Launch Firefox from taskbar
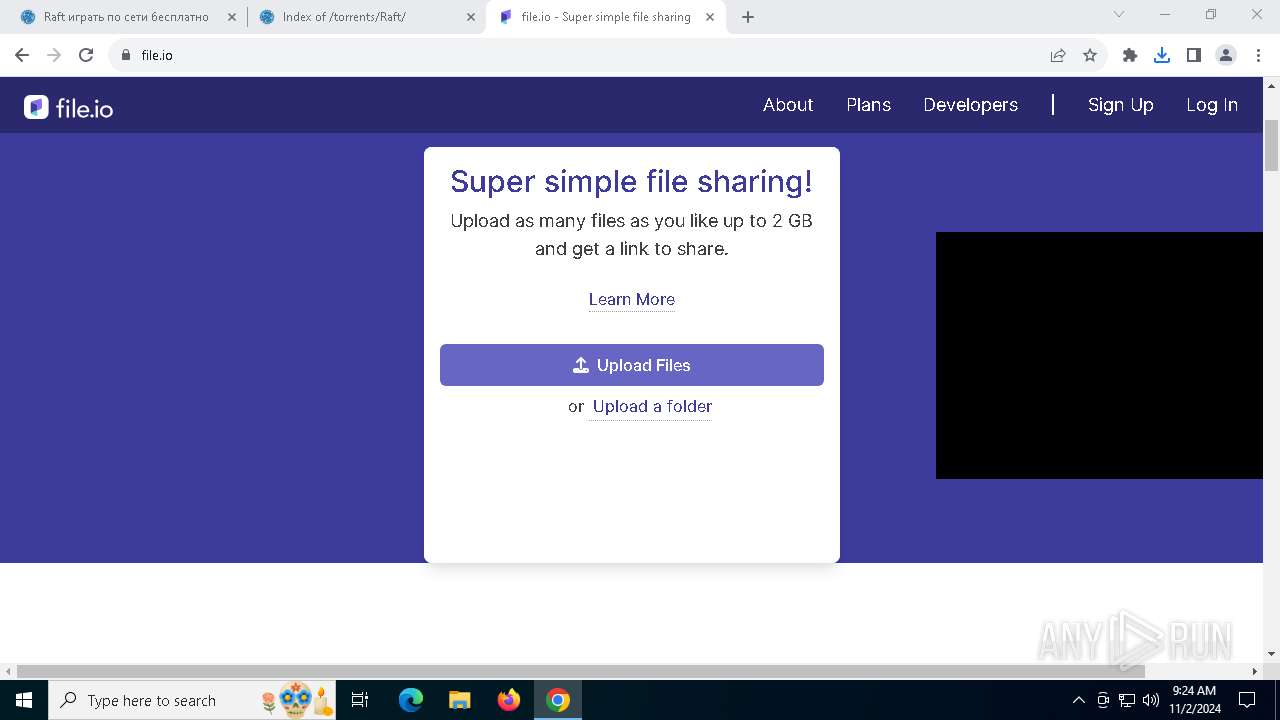1280x720 pixels. coord(509,700)
